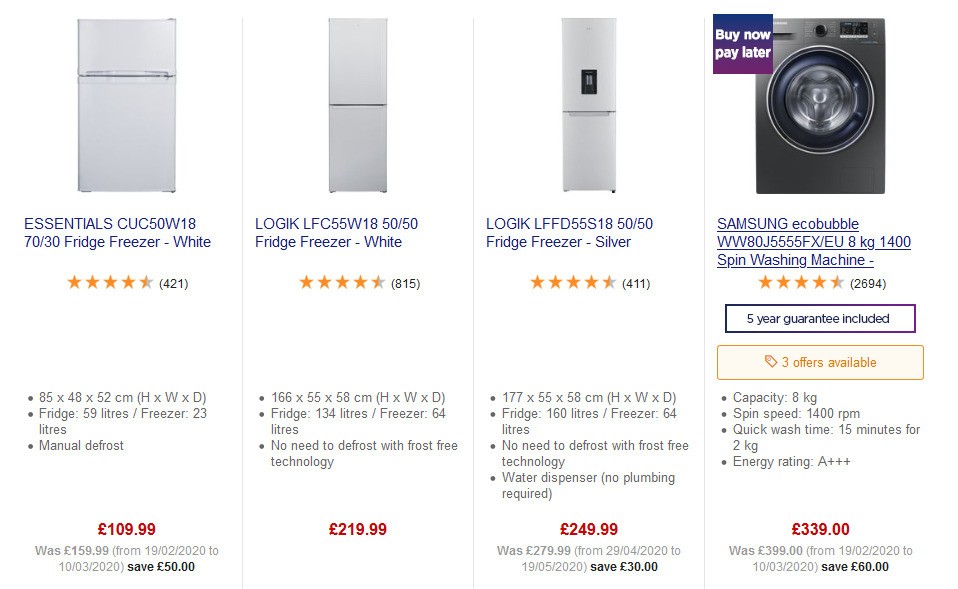Click a star in the LOGIK LFFD55S18 rating row
The height and width of the screenshot is (589, 958).
click(x=570, y=282)
